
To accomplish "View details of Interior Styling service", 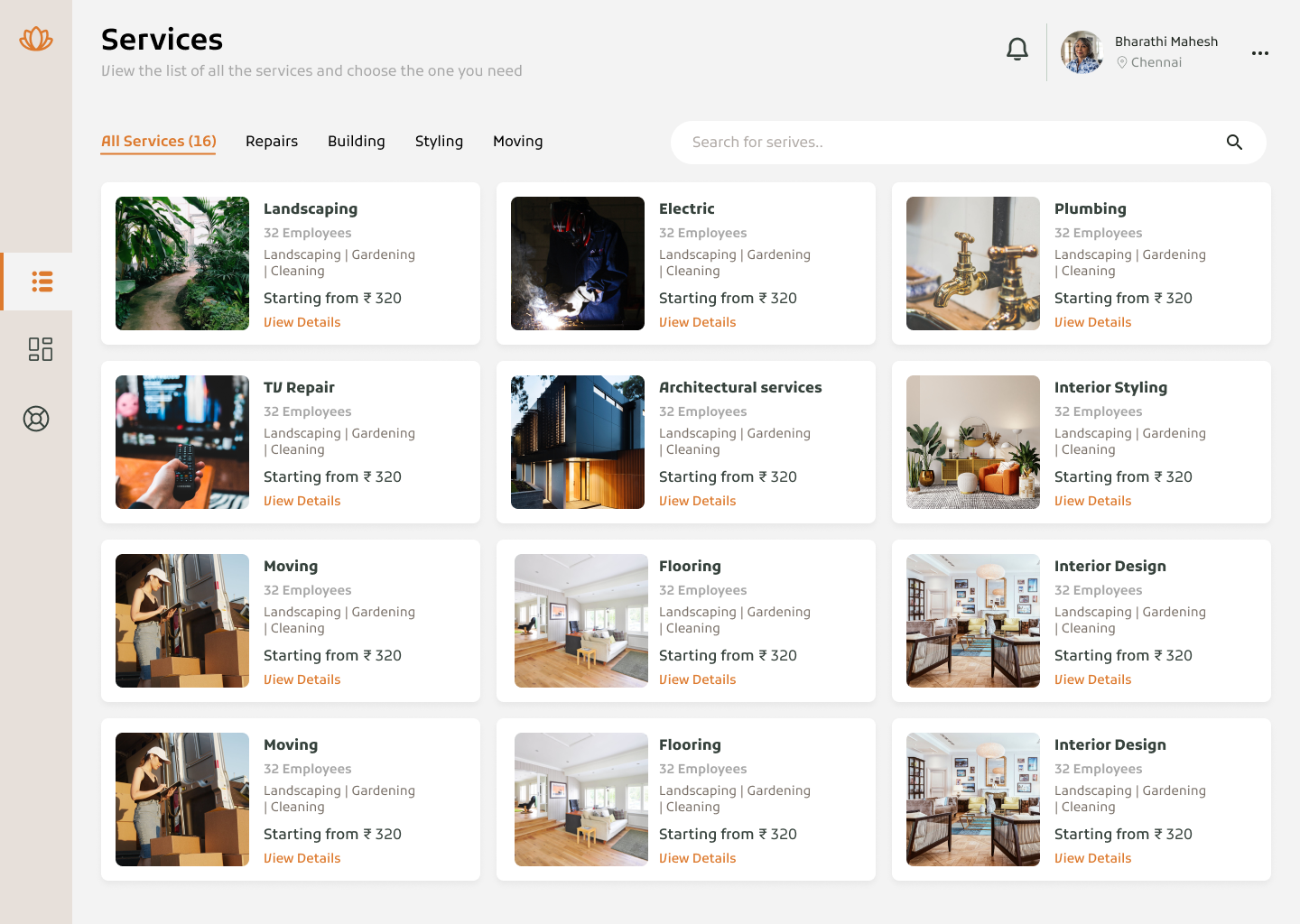I will (1092, 500).
